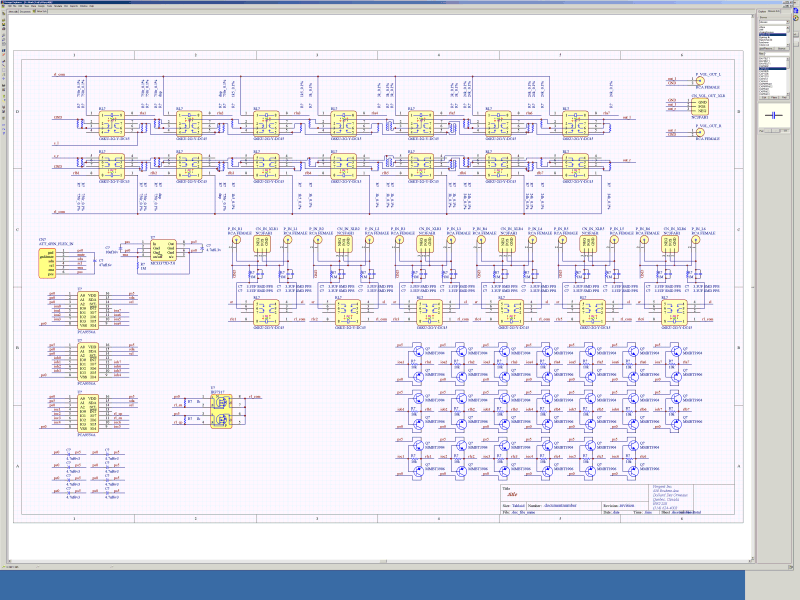This screenshot has height=600, width=800.
Task: Open the Help menu
Action: pyautogui.click(x=91, y=6)
